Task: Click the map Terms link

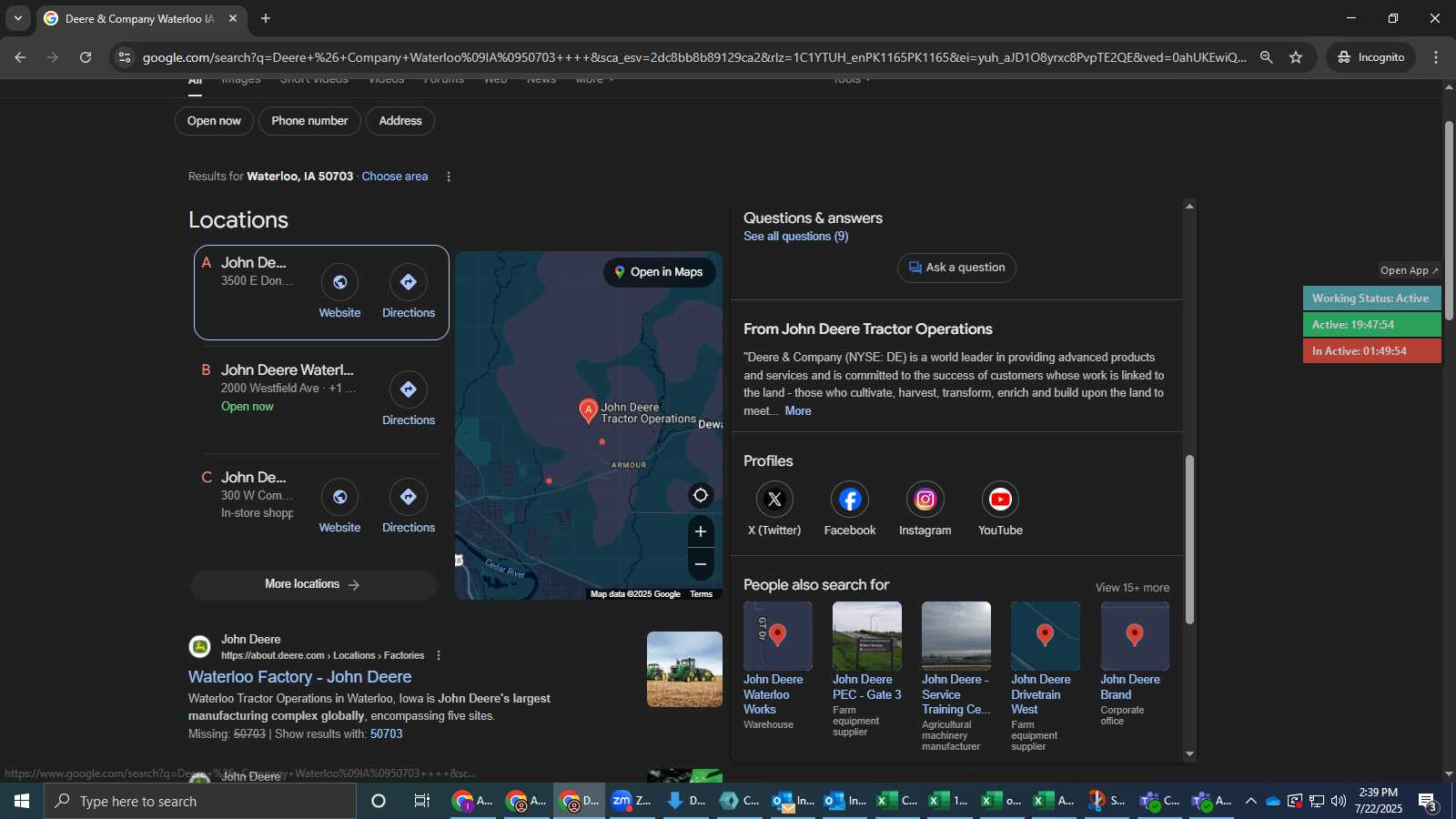Action: [x=701, y=594]
